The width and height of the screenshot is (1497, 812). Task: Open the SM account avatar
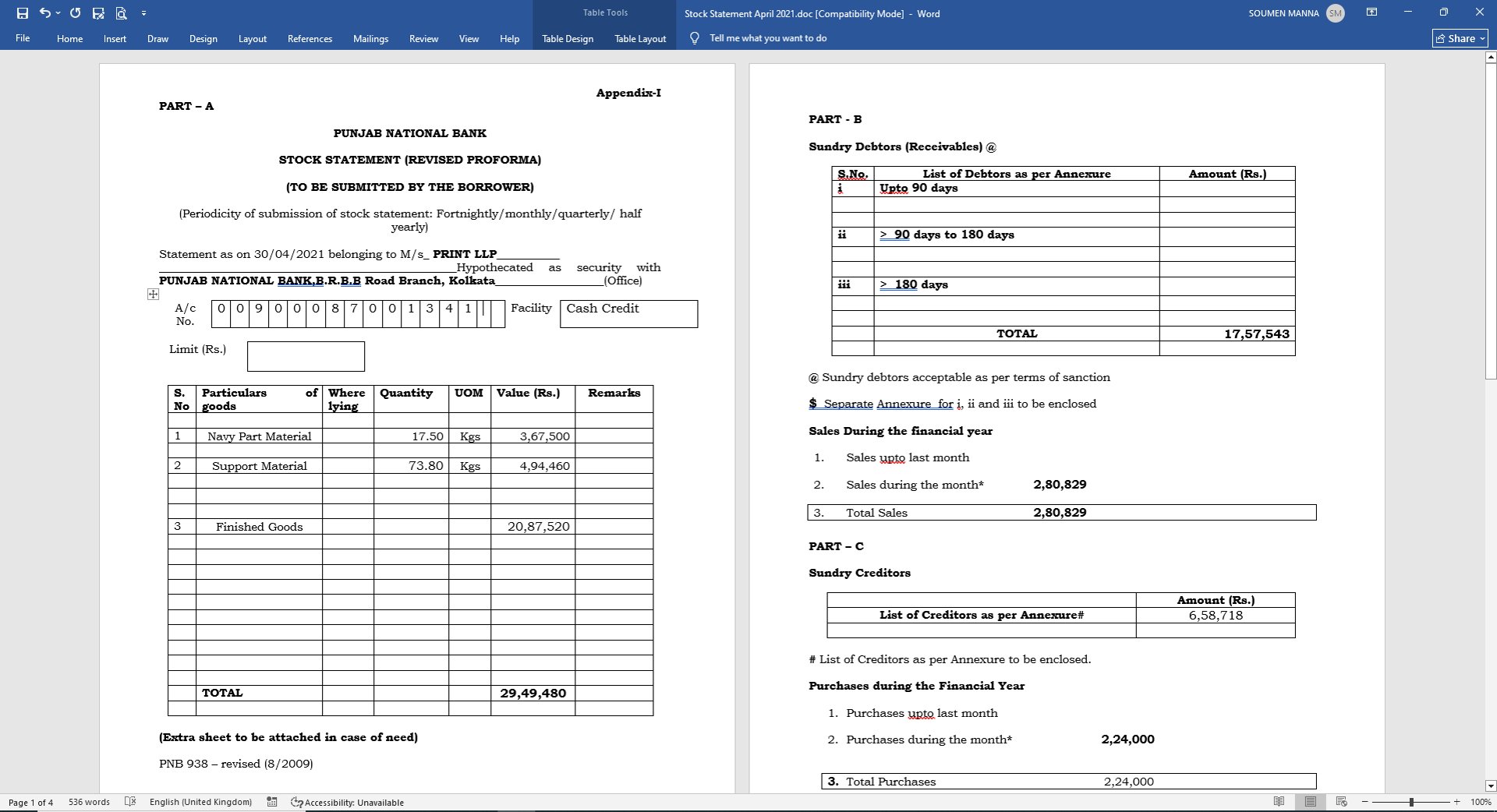click(1335, 13)
